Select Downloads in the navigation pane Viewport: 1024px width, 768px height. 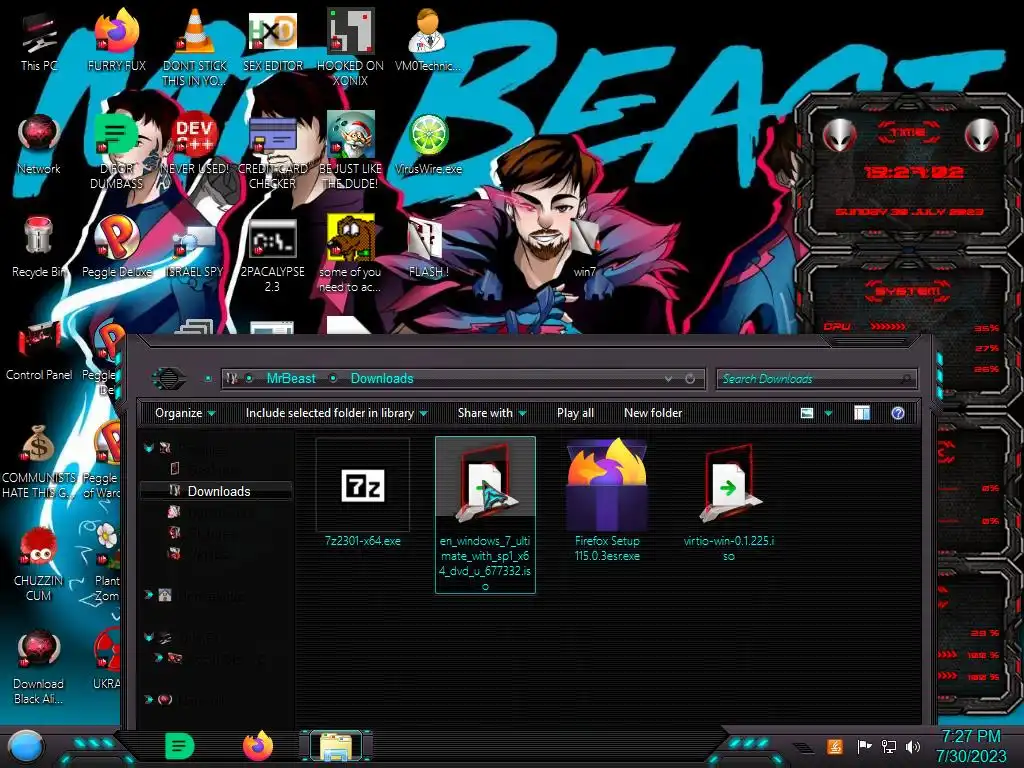[216, 491]
